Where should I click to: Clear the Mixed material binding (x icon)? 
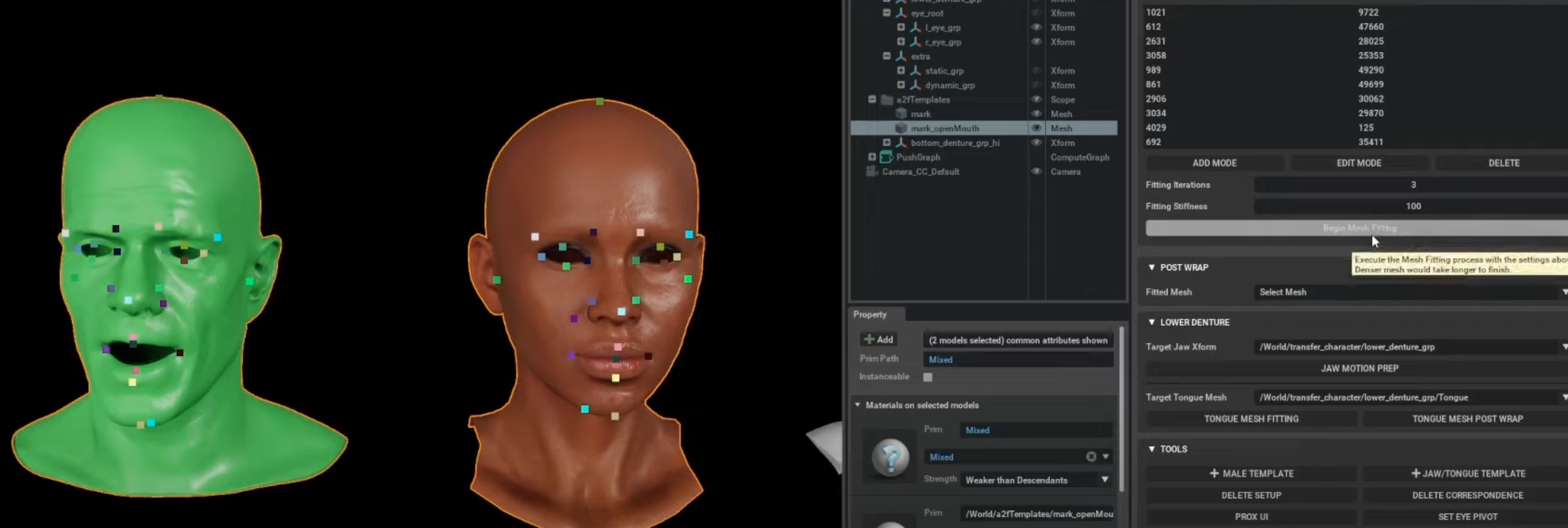point(1091,457)
